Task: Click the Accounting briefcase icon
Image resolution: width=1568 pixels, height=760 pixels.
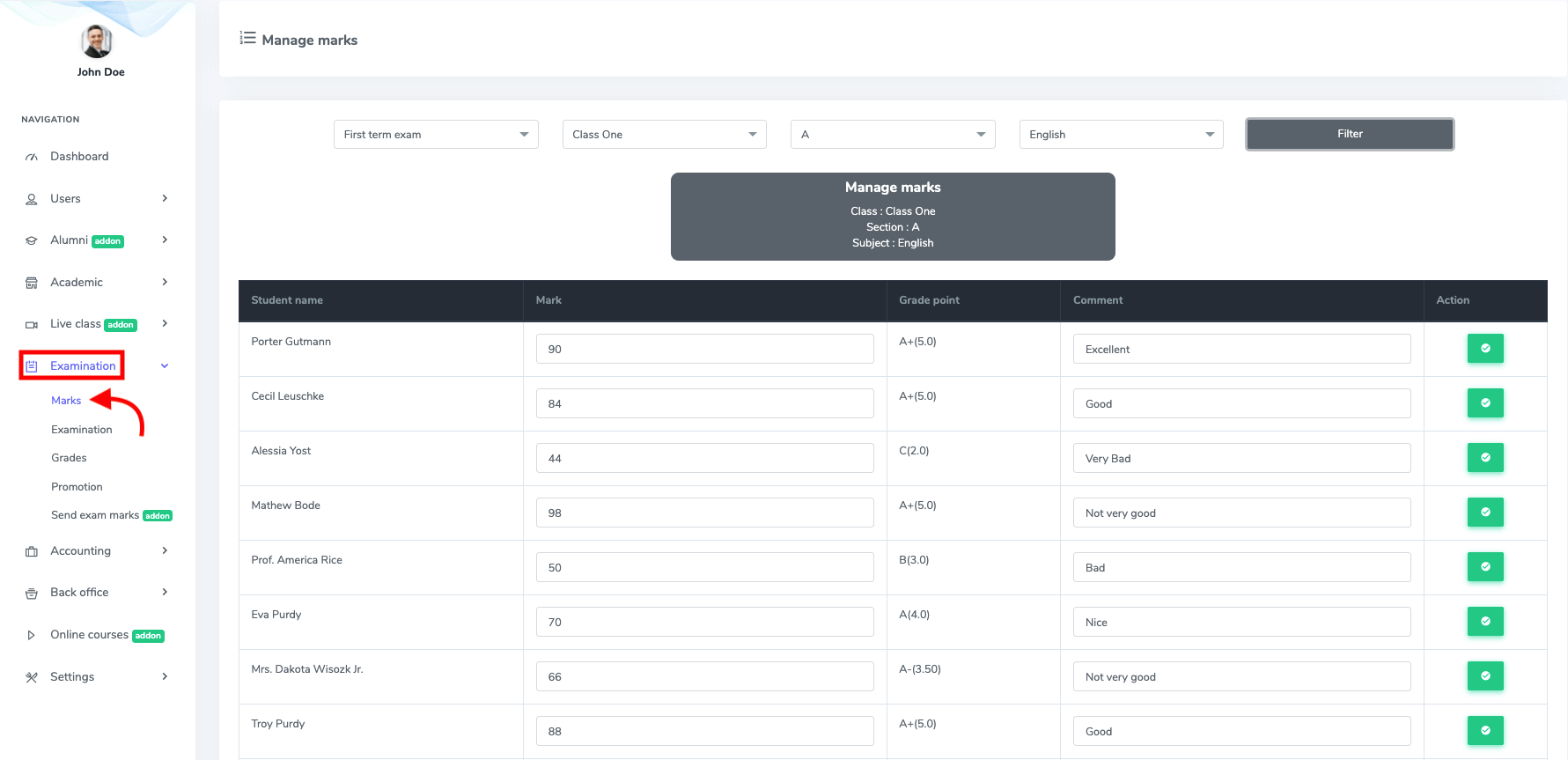Action: click(x=32, y=551)
